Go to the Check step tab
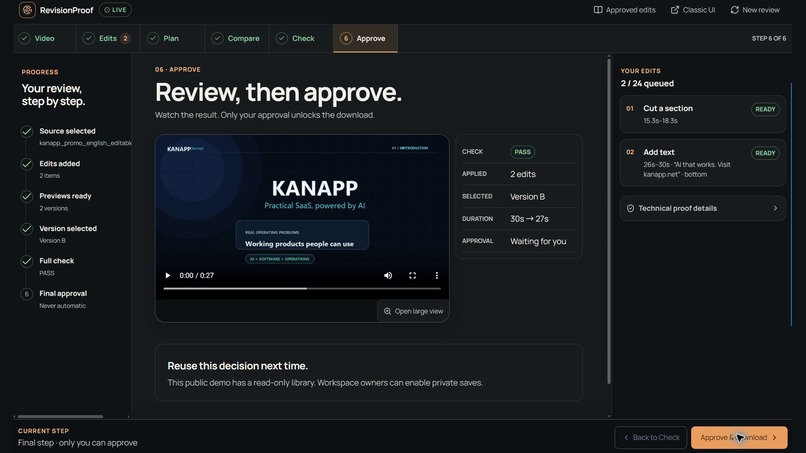806x453 pixels. click(301, 39)
